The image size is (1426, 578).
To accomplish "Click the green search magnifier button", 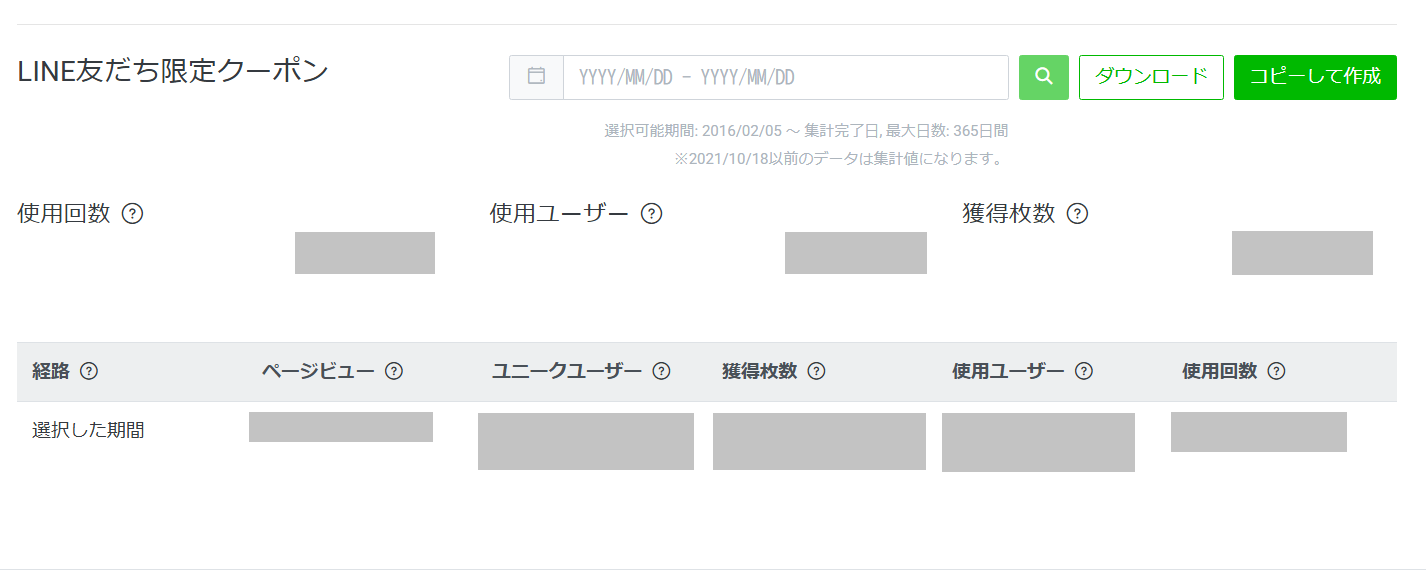I will 1043,77.
